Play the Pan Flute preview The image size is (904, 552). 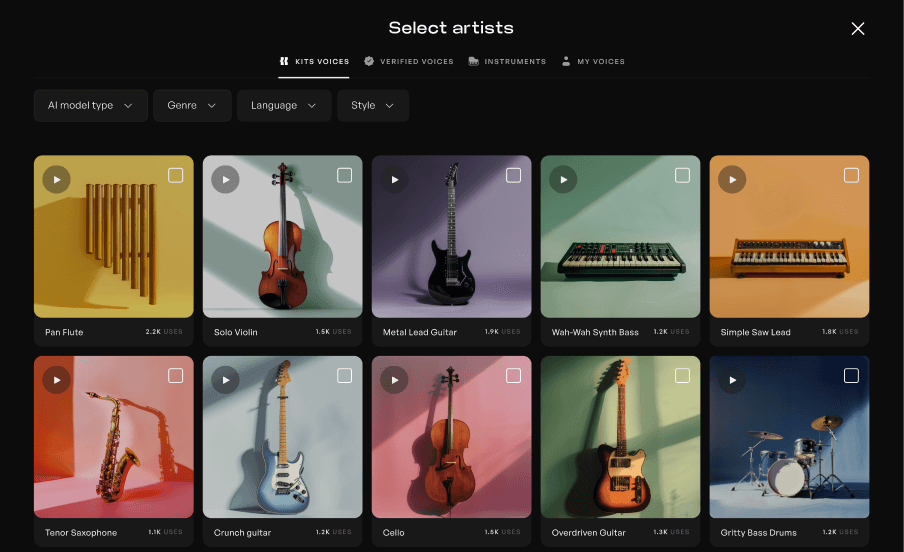tap(56, 179)
